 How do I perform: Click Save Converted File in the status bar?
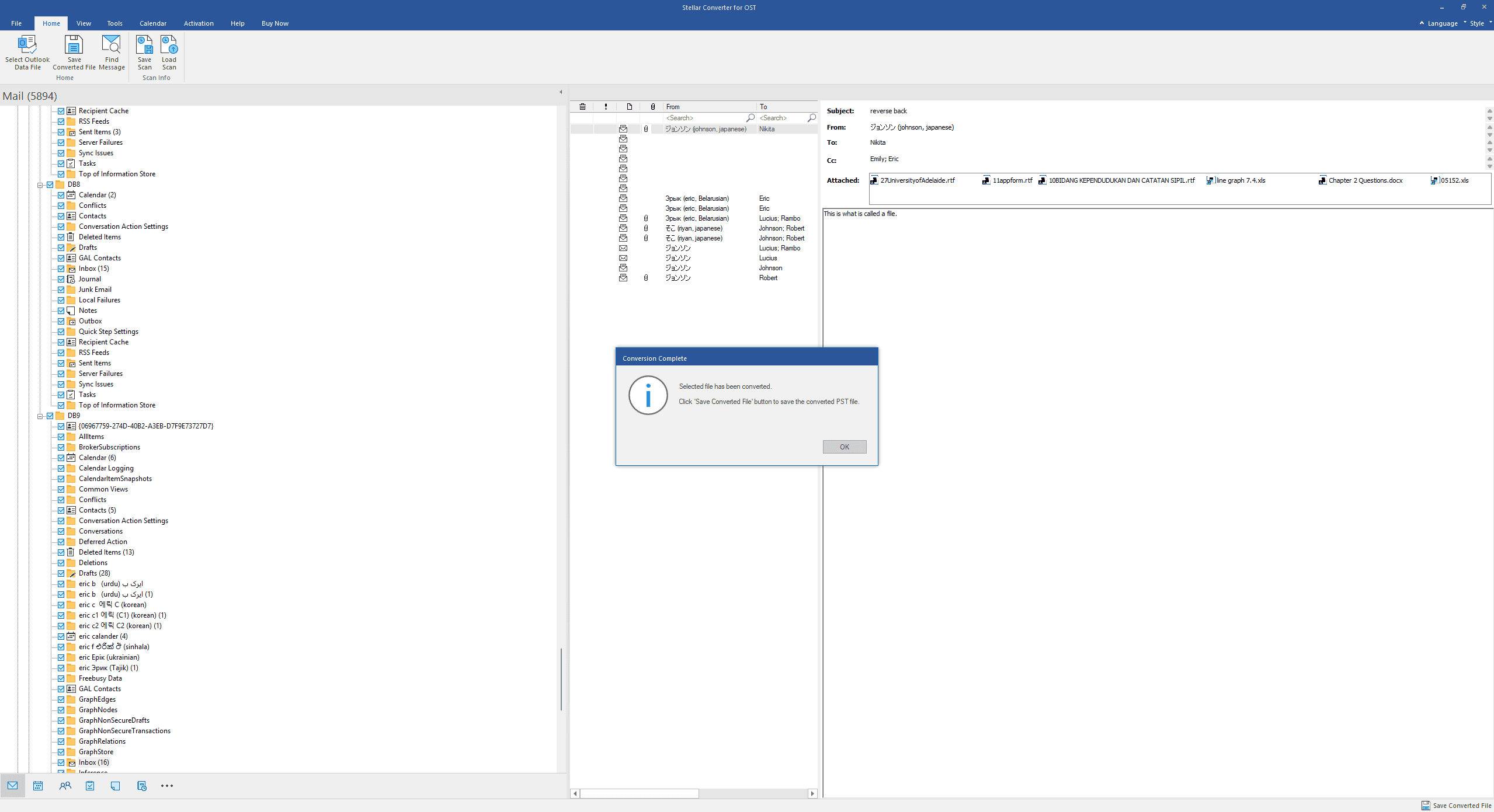coord(1456,806)
